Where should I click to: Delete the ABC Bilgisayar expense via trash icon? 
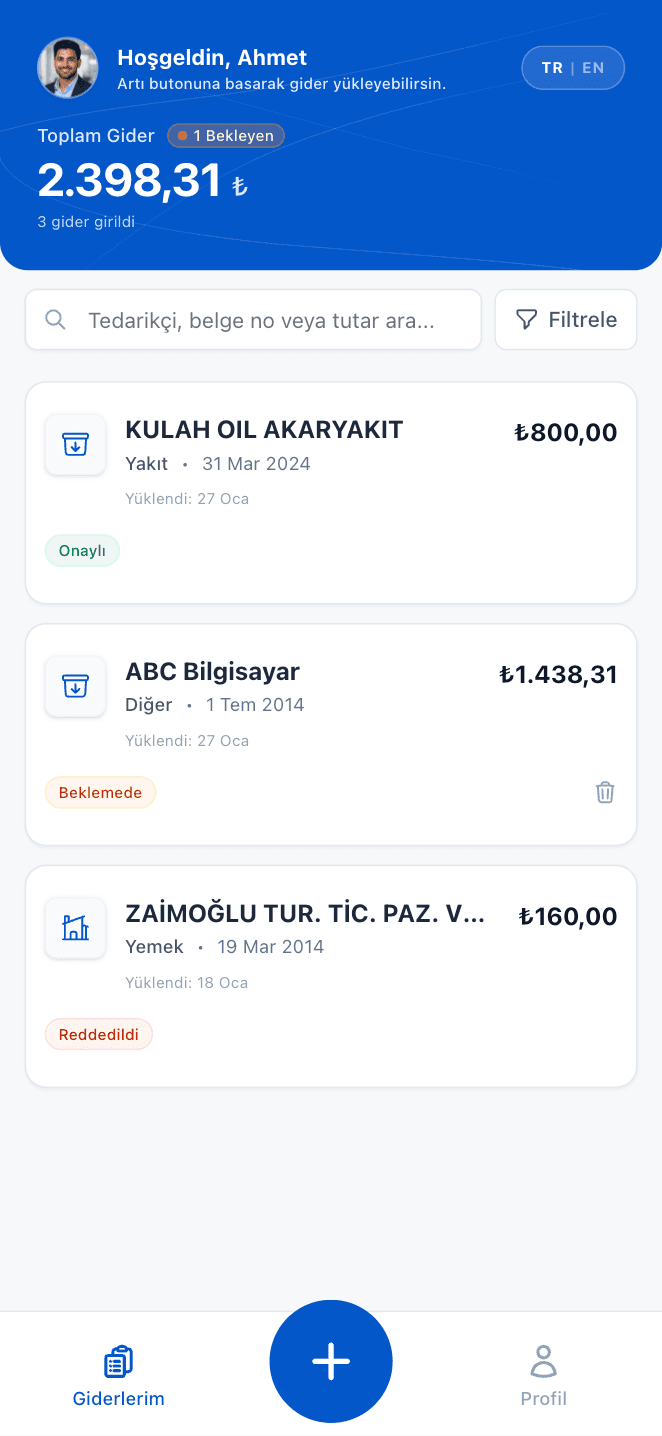tap(604, 792)
